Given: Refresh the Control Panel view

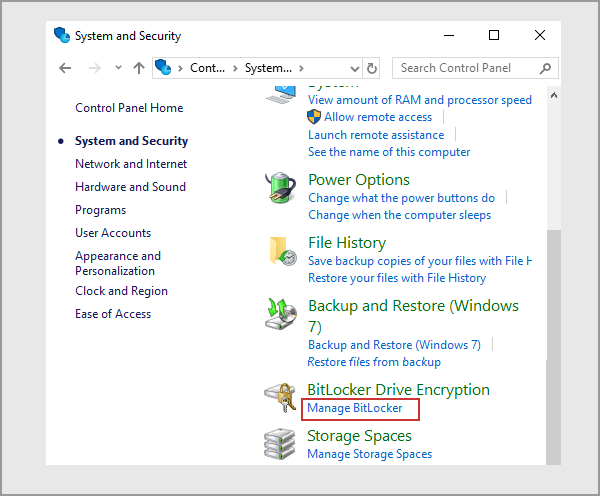Looking at the screenshot, I should (x=372, y=69).
